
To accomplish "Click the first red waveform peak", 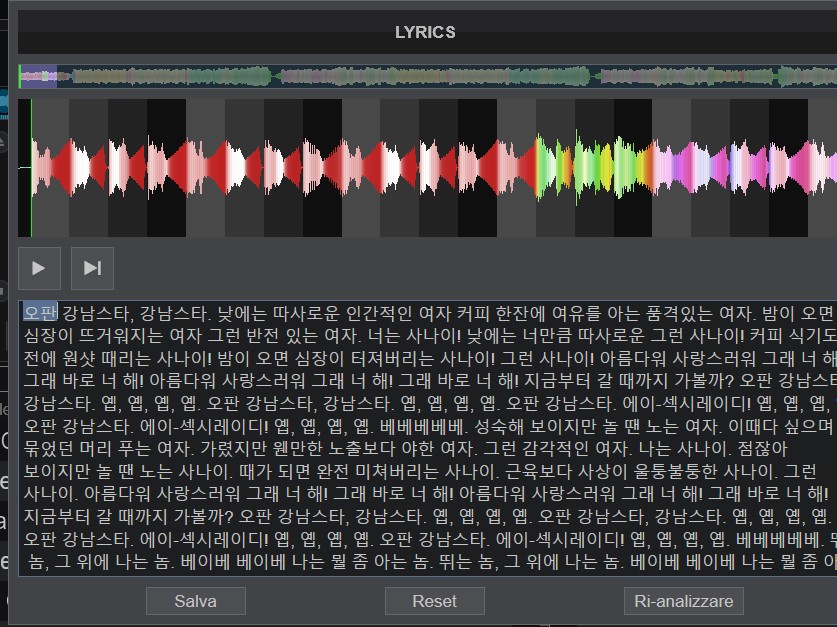I will pos(68,166).
